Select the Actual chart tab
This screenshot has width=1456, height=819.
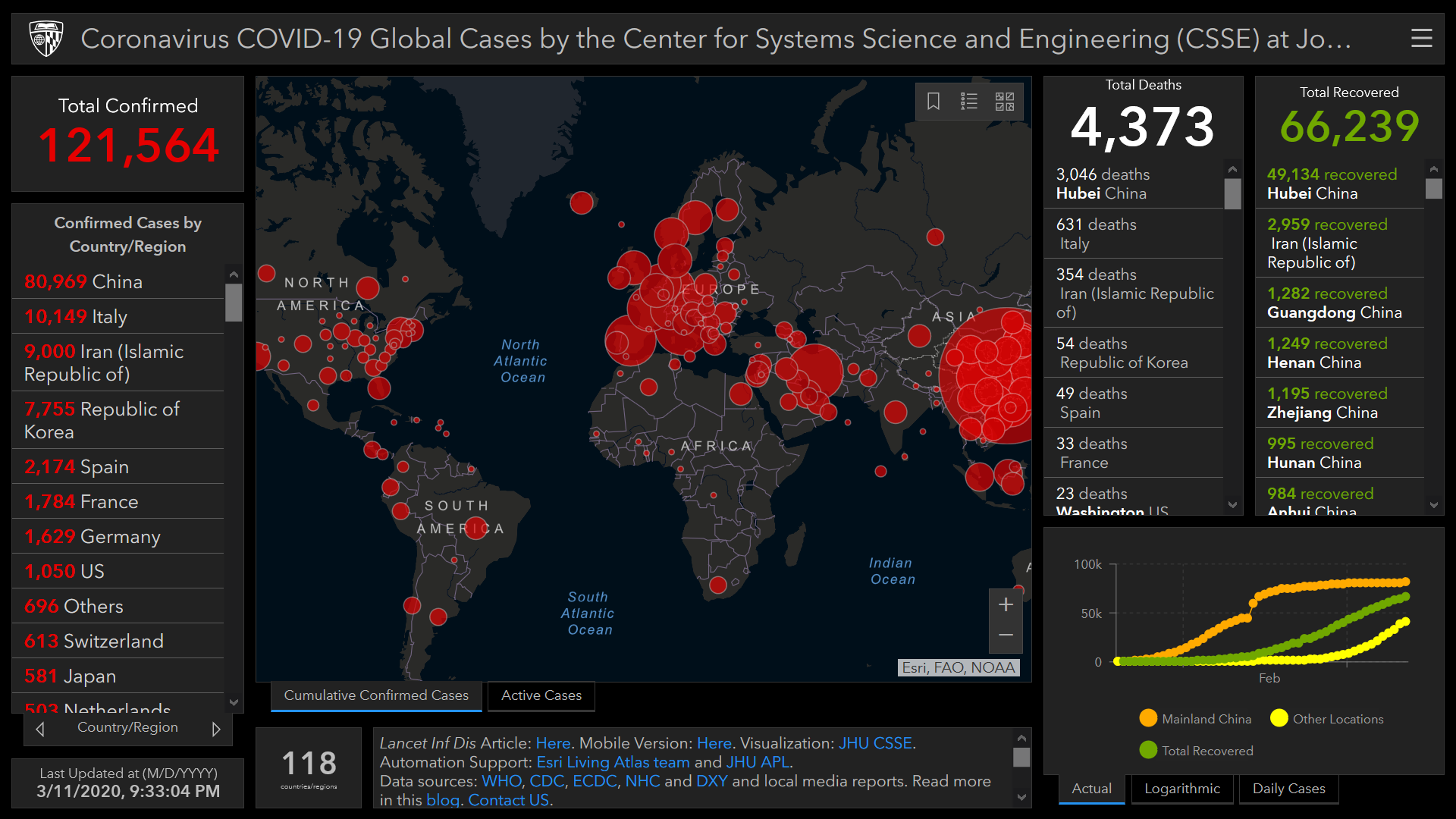1091,789
